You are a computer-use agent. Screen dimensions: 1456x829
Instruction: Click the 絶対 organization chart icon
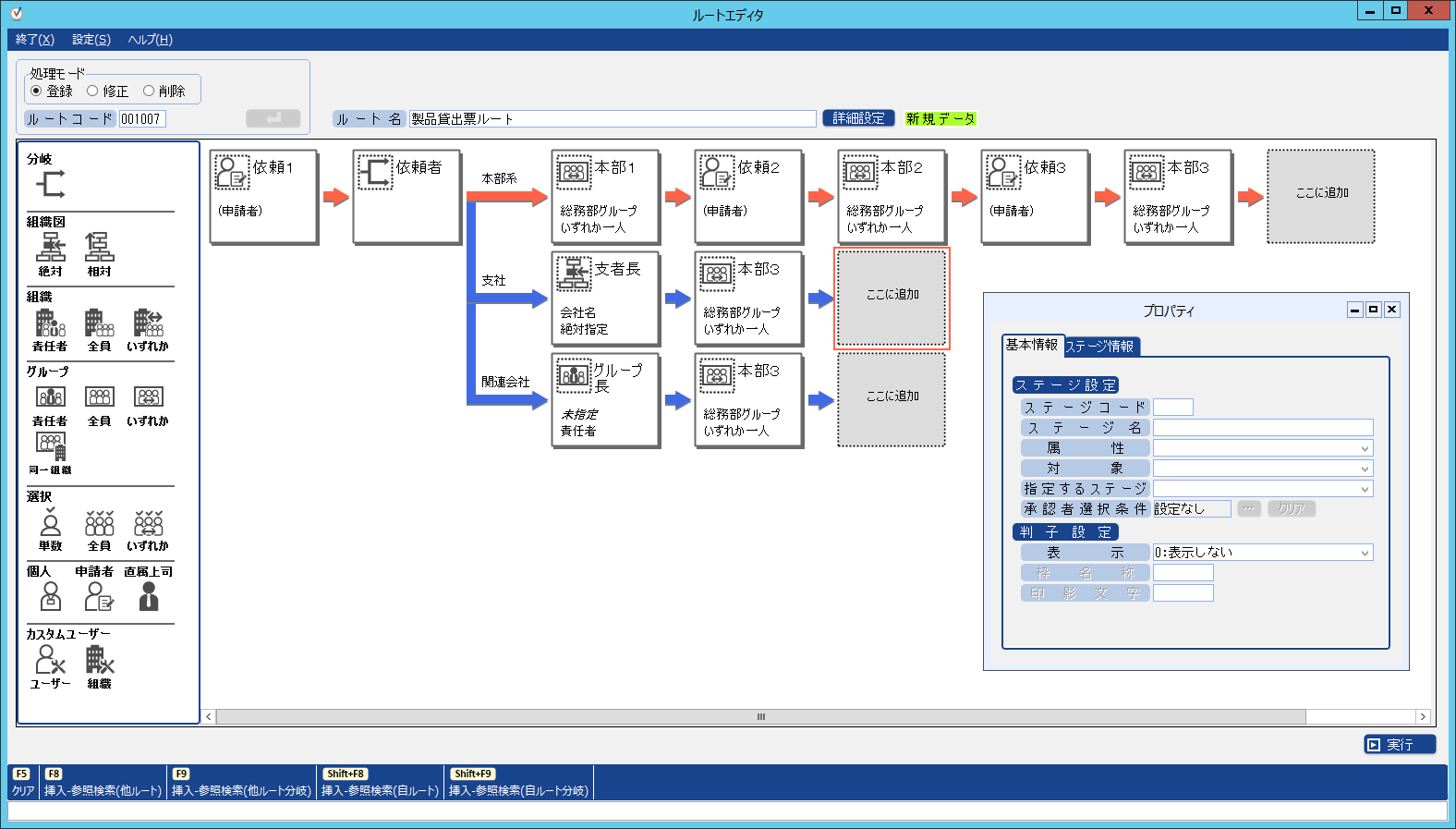coord(51,248)
